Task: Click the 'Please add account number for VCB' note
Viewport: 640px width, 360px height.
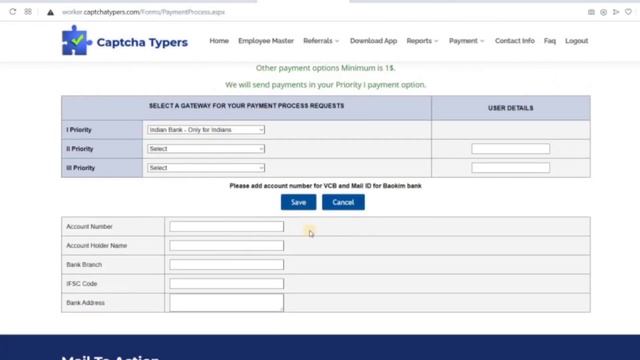Action: click(x=325, y=186)
